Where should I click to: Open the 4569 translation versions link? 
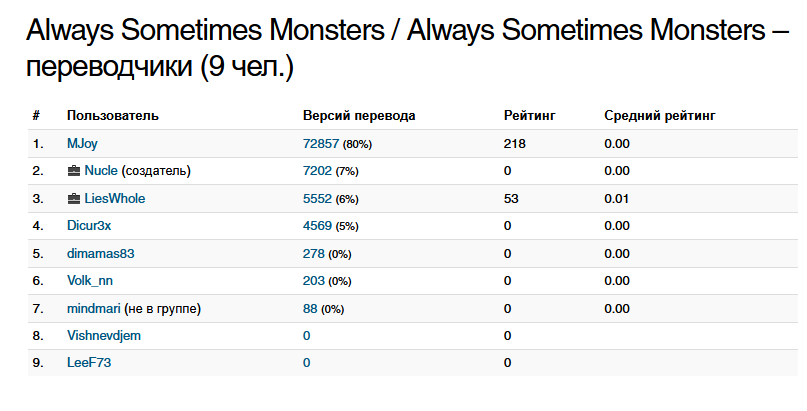pyautogui.click(x=317, y=226)
